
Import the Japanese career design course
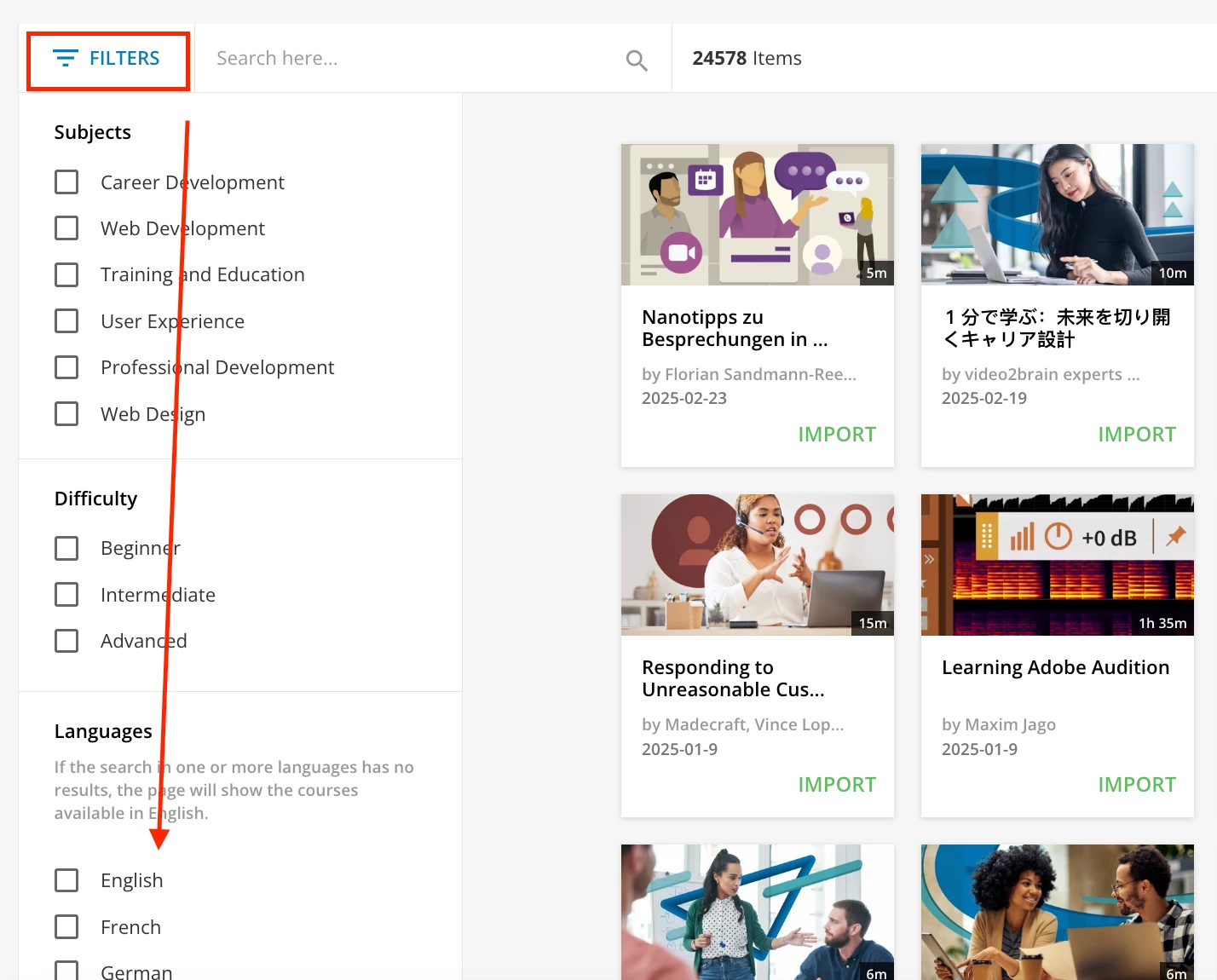[1137, 435]
